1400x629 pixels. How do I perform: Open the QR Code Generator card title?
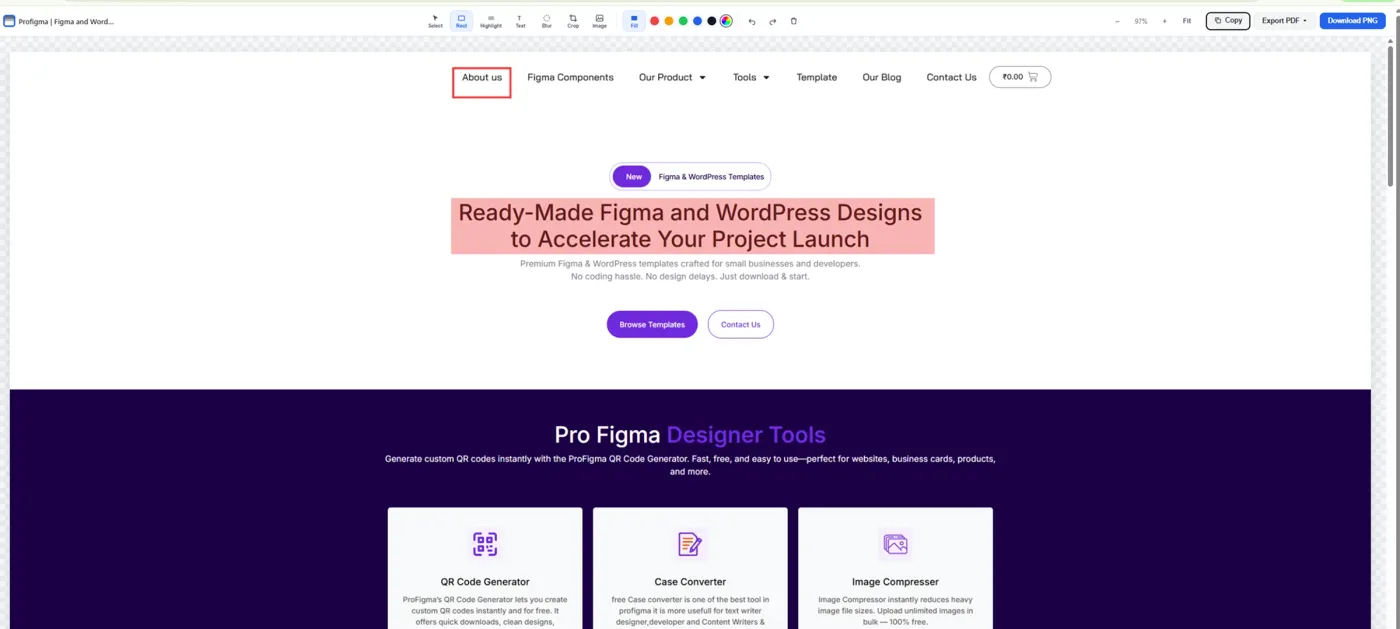coord(485,582)
